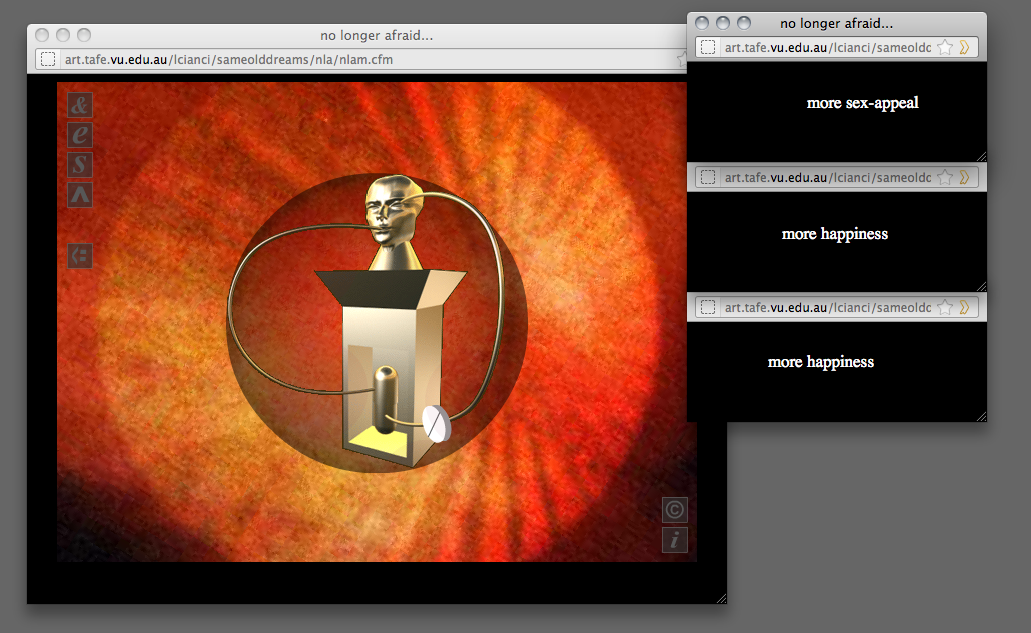Show info via the italic 'i' icon
Screen dimensions: 1031x633
(675, 540)
